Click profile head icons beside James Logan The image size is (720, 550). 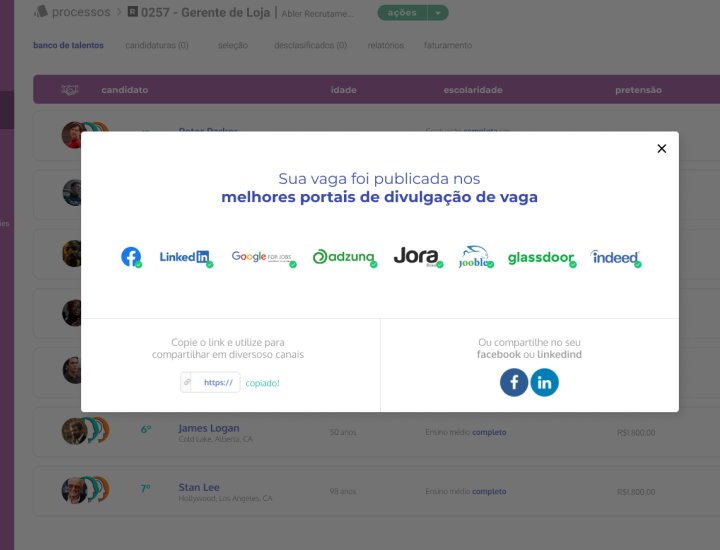pyautogui.click(x=98, y=430)
